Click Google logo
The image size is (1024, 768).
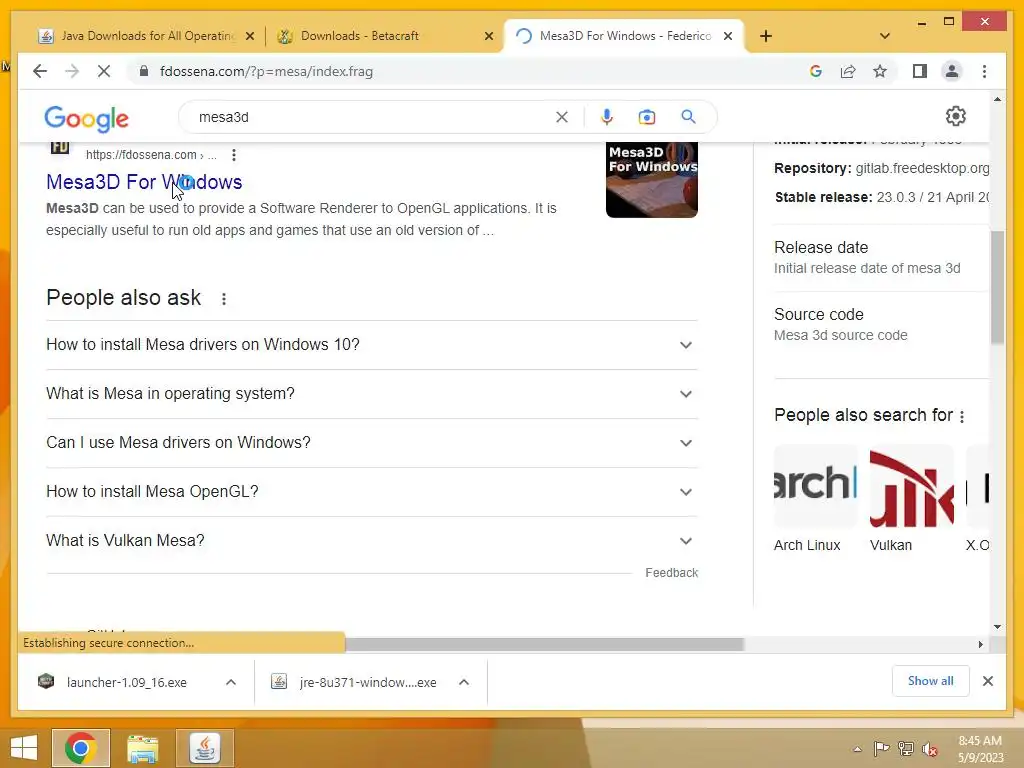(86, 118)
